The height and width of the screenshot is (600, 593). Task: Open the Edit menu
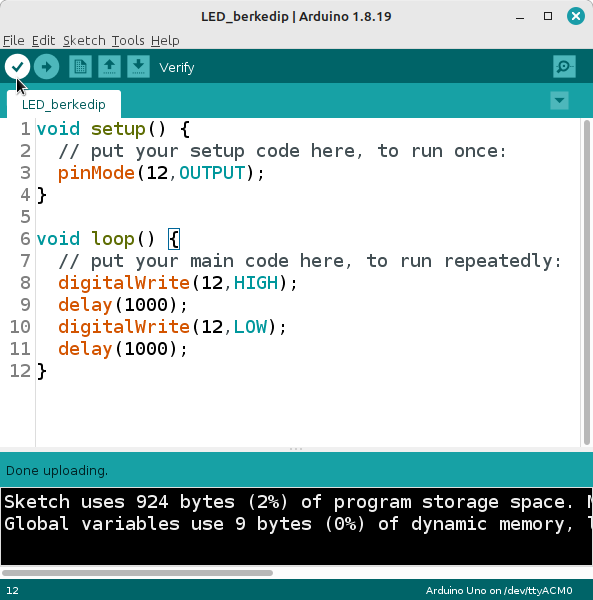click(43, 41)
